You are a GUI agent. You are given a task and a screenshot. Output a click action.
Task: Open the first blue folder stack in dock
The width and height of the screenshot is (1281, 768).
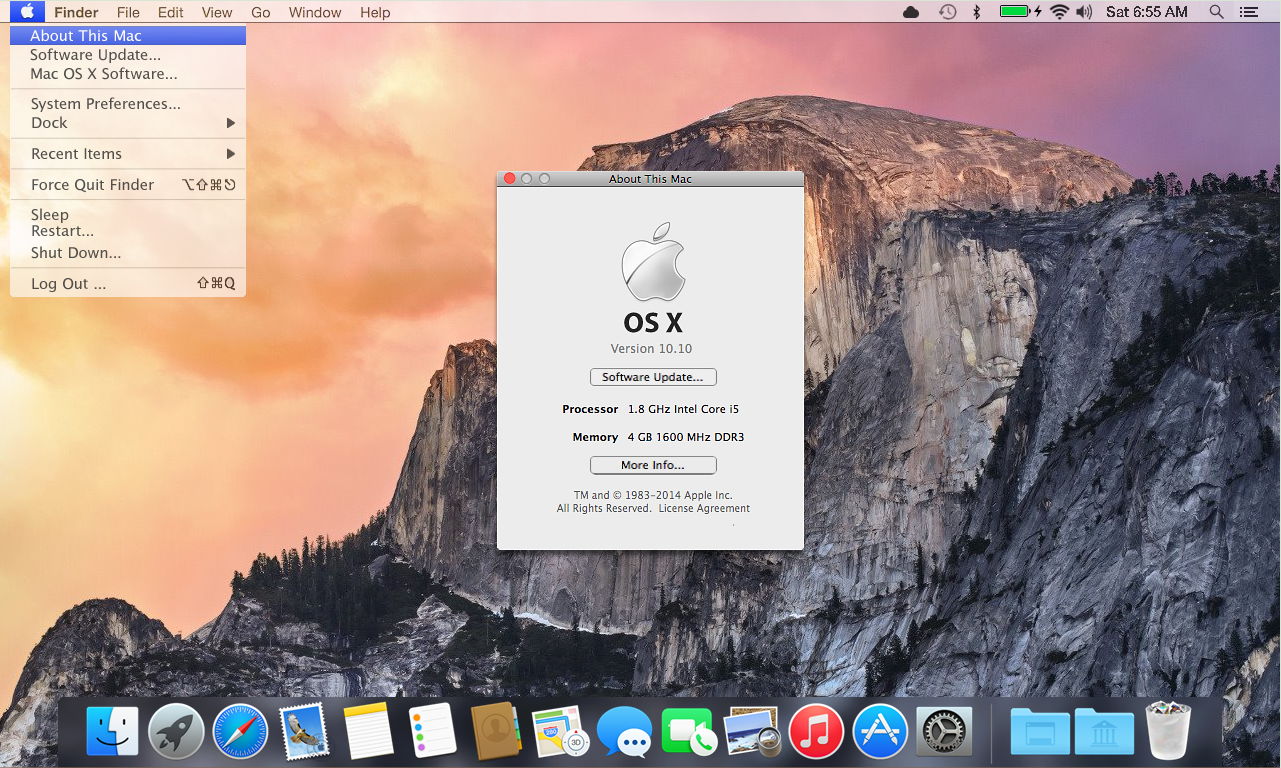click(1040, 731)
